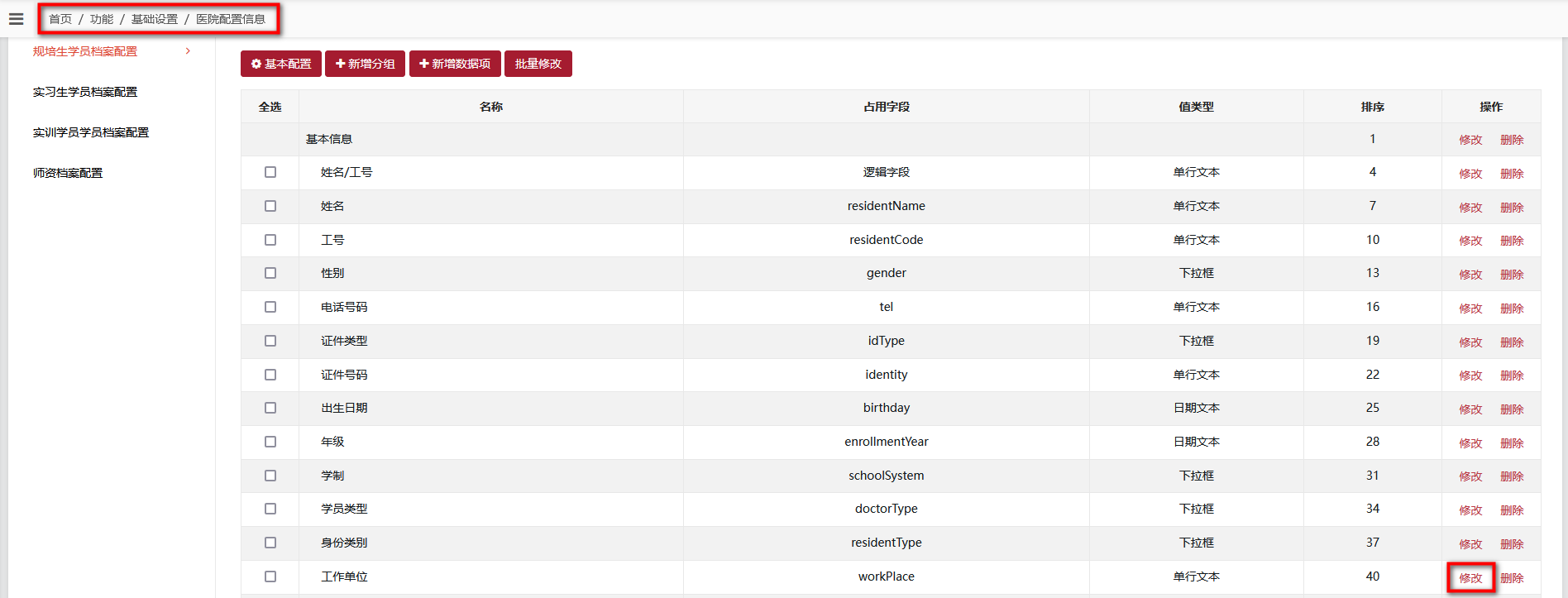Click 删除 in identity row
Image resolution: width=1568 pixels, height=598 pixels.
coord(1512,376)
